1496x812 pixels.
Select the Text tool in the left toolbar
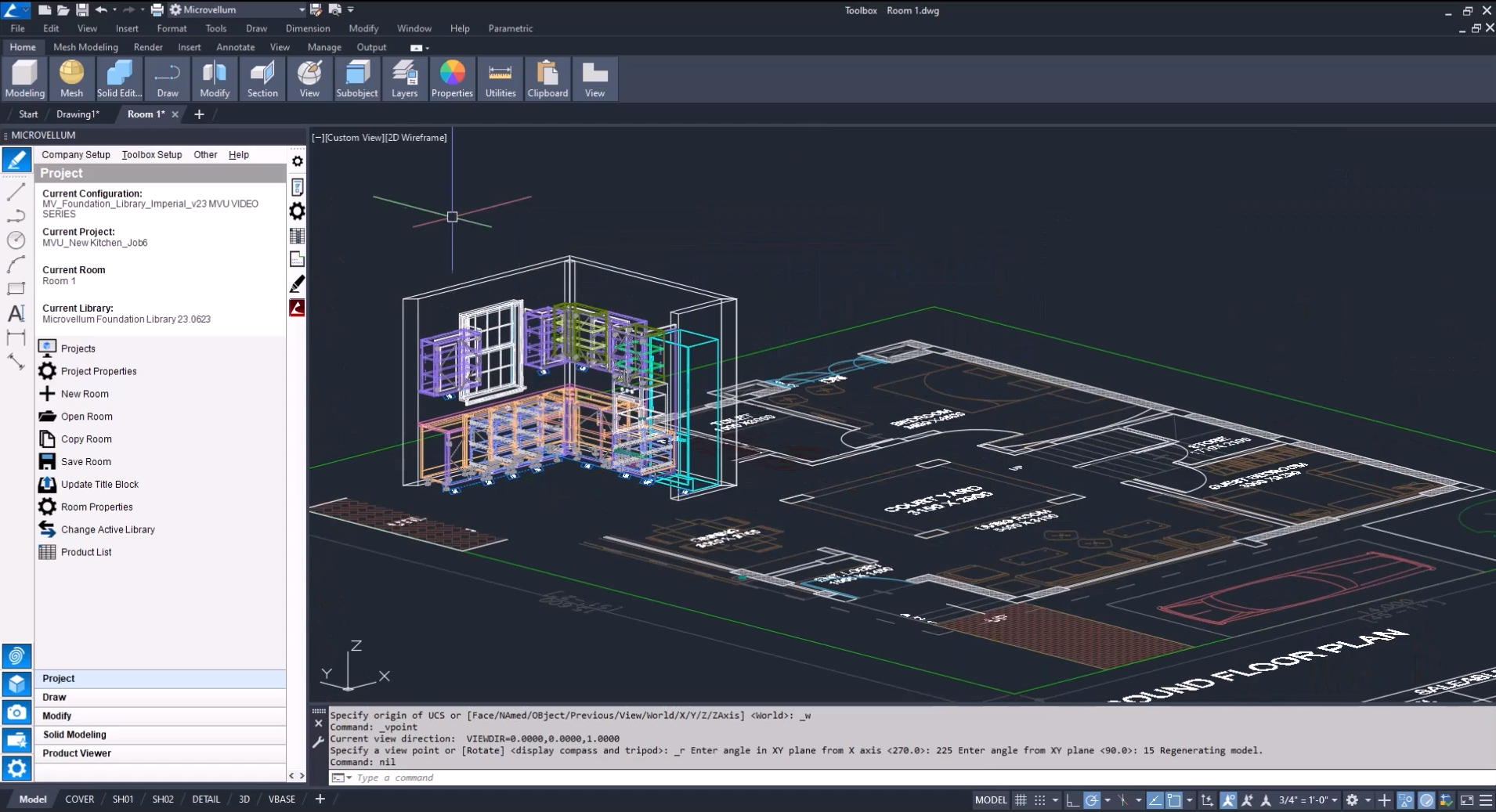click(x=16, y=313)
